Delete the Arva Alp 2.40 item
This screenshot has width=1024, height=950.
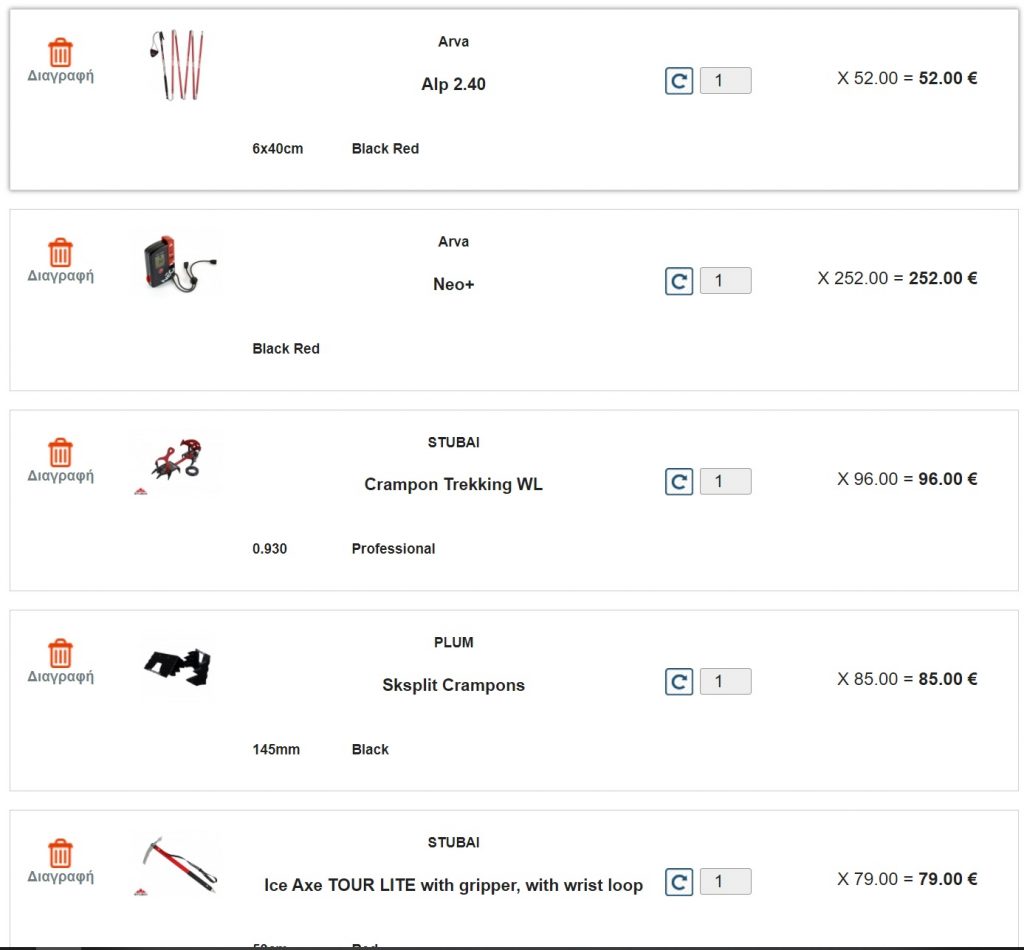pyautogui.click(x=60, y=61)
